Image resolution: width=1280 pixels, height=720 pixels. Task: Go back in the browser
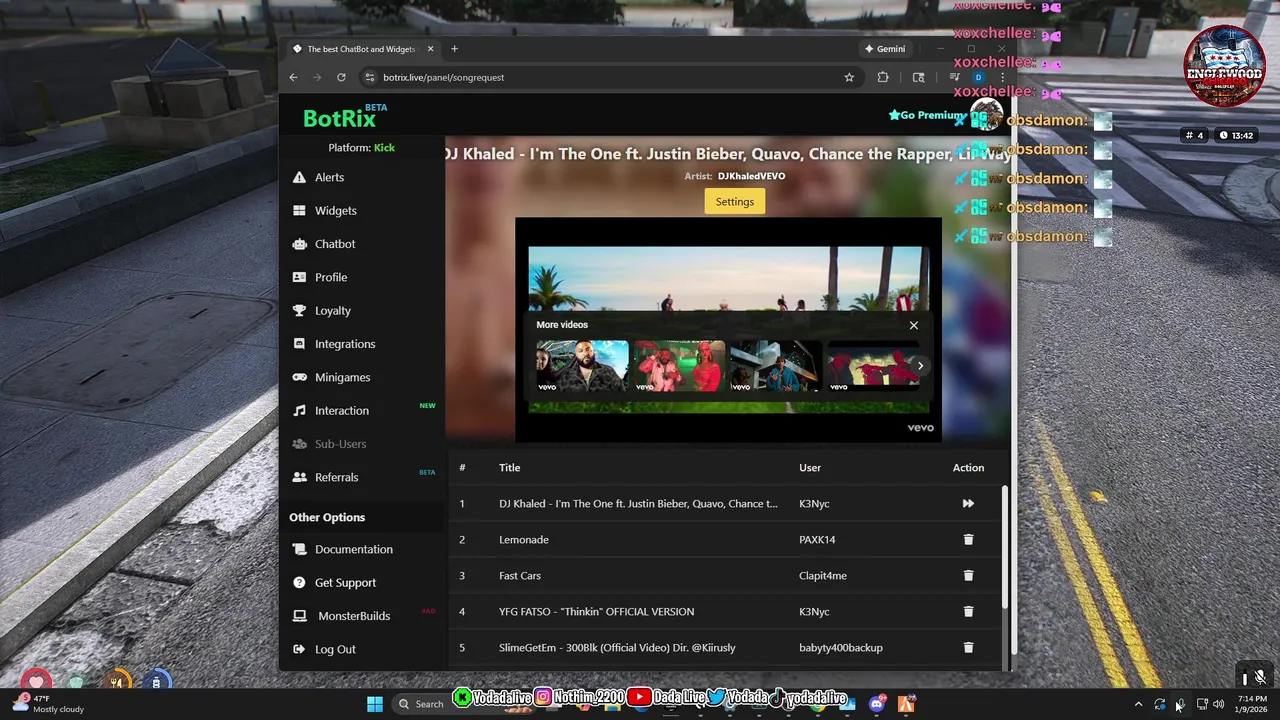293,77
